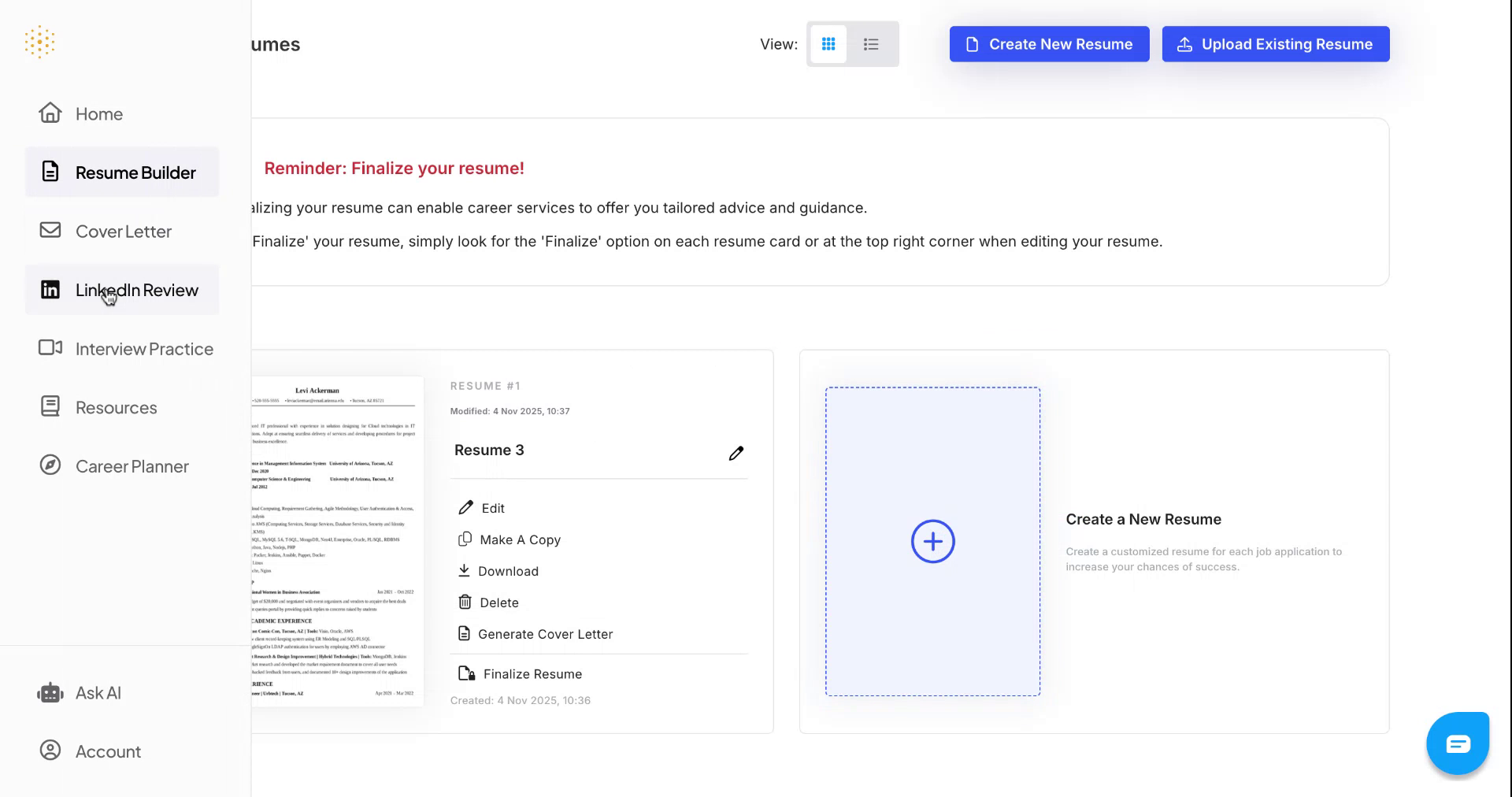Open the Resume Builder section

[135, 172]
